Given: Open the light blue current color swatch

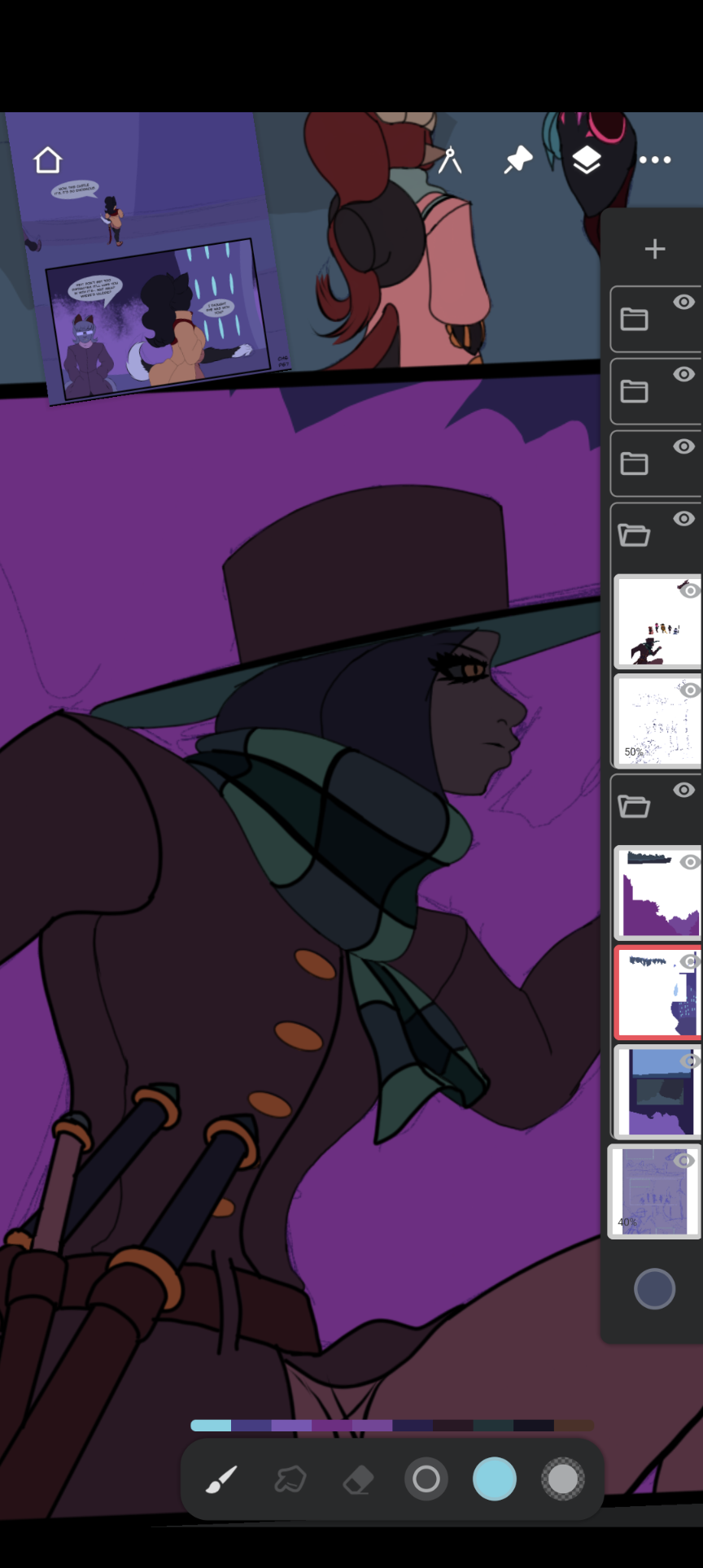Looking at the screenshot, I should [x=495, y=1479].
